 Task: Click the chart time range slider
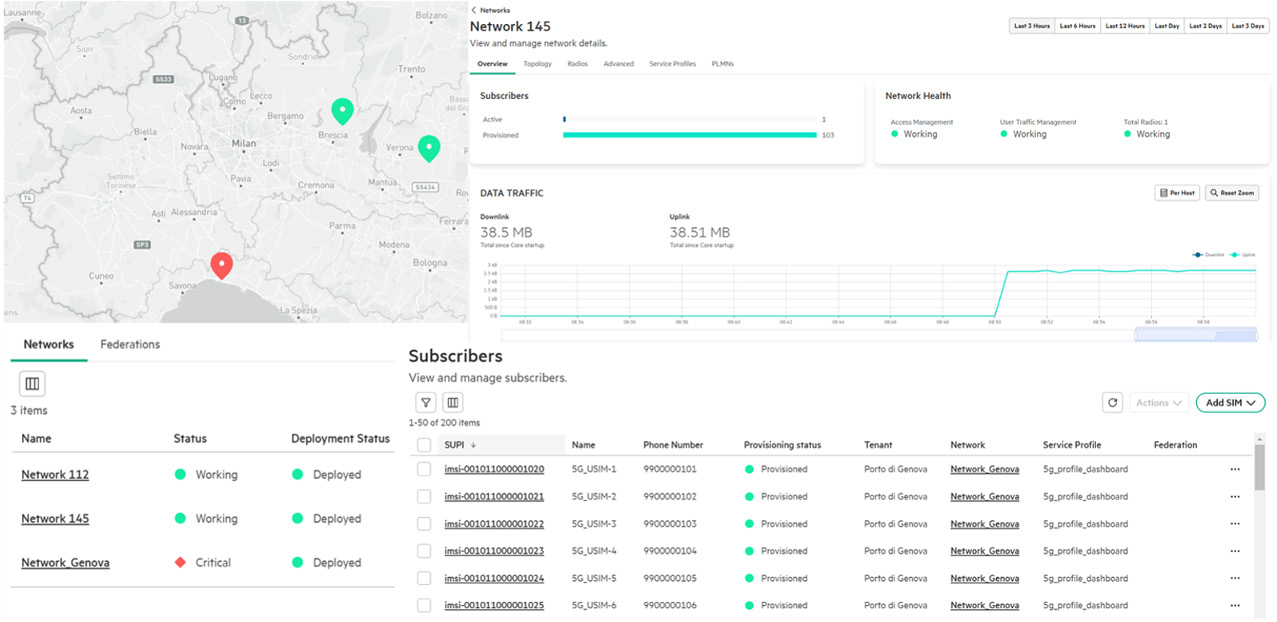(1195, 335)
